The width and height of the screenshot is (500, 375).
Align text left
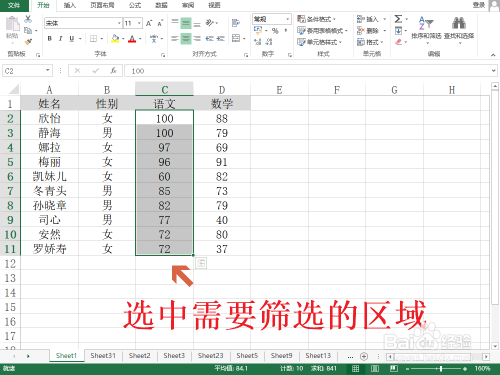coord(175,39)
